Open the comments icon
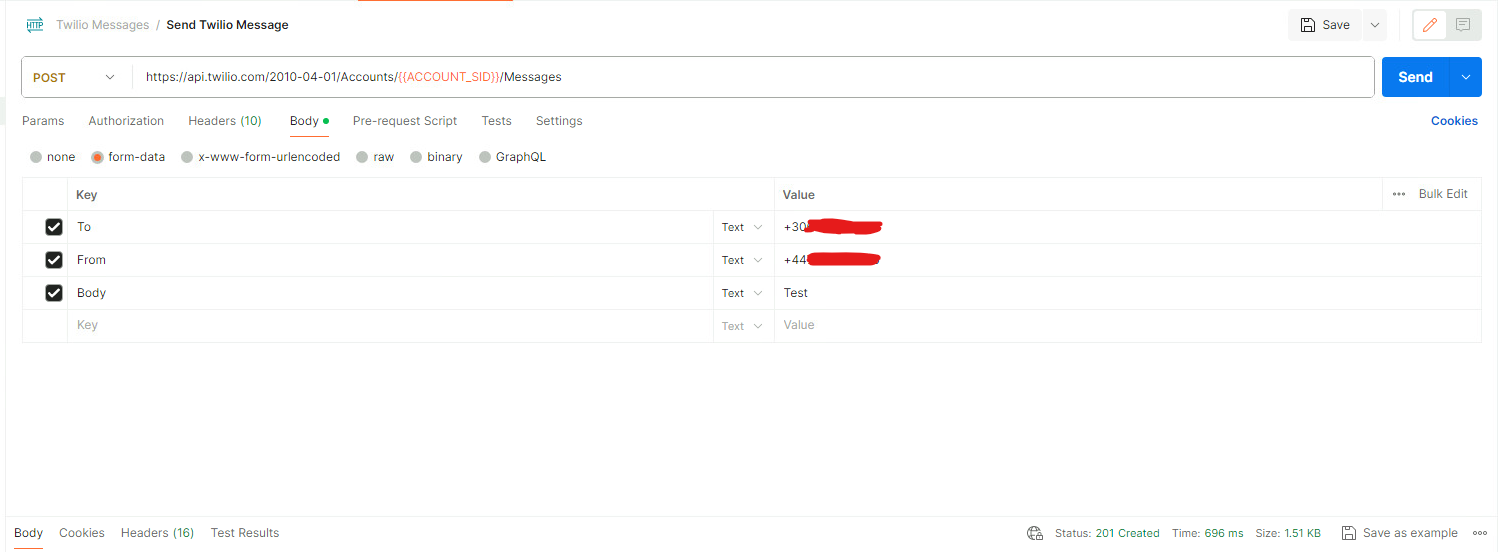This screenshot has width=1498, height=552. point(1463,25)
